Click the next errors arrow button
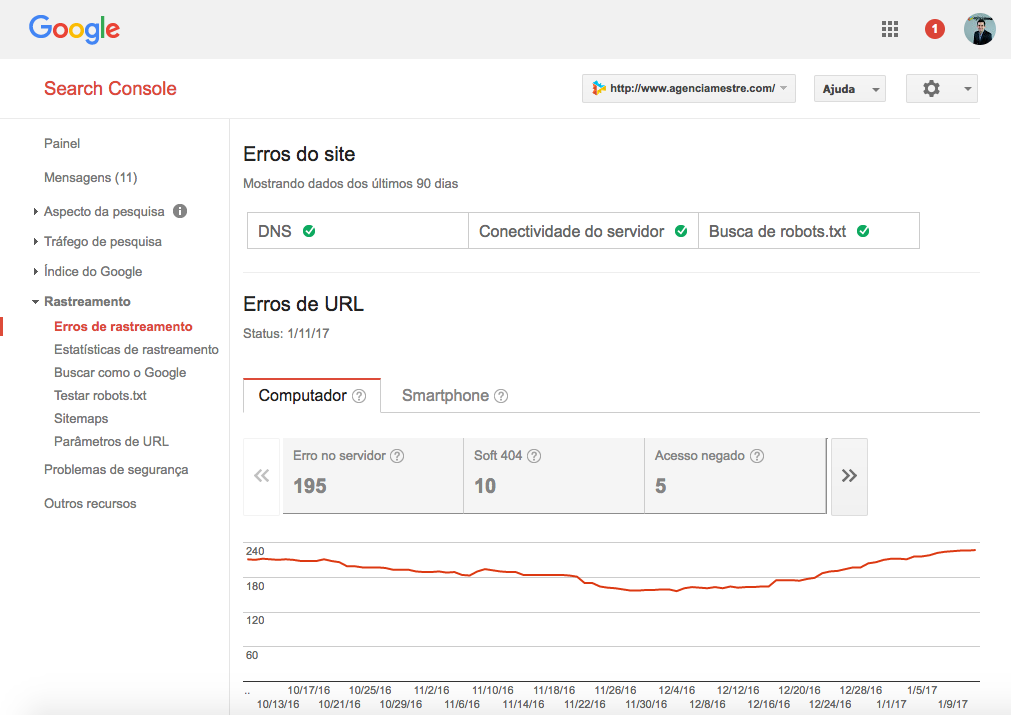The width and height of the screenshot is (1011, 715). pyautogui.click(x=848, y=476)
